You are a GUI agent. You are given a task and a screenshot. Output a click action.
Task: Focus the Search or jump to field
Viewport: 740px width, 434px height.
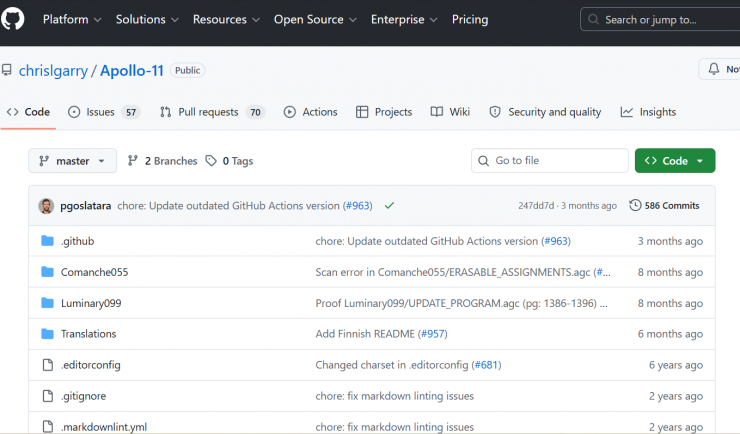click(x=660, y=19)
